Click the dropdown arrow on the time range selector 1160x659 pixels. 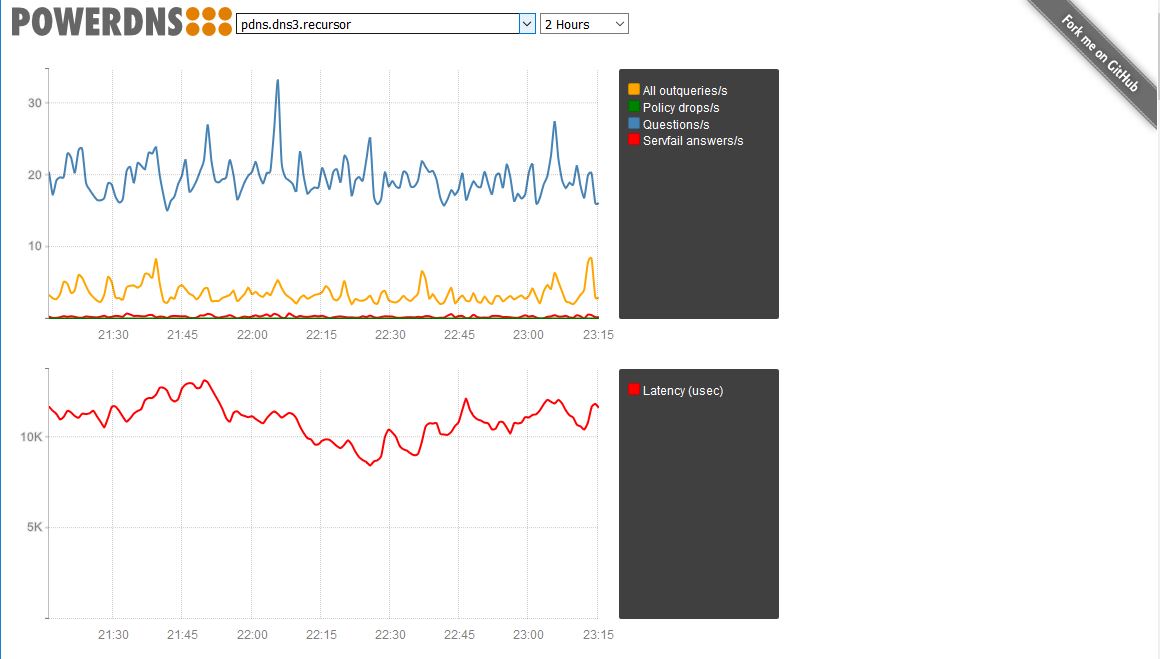[620, 23]
